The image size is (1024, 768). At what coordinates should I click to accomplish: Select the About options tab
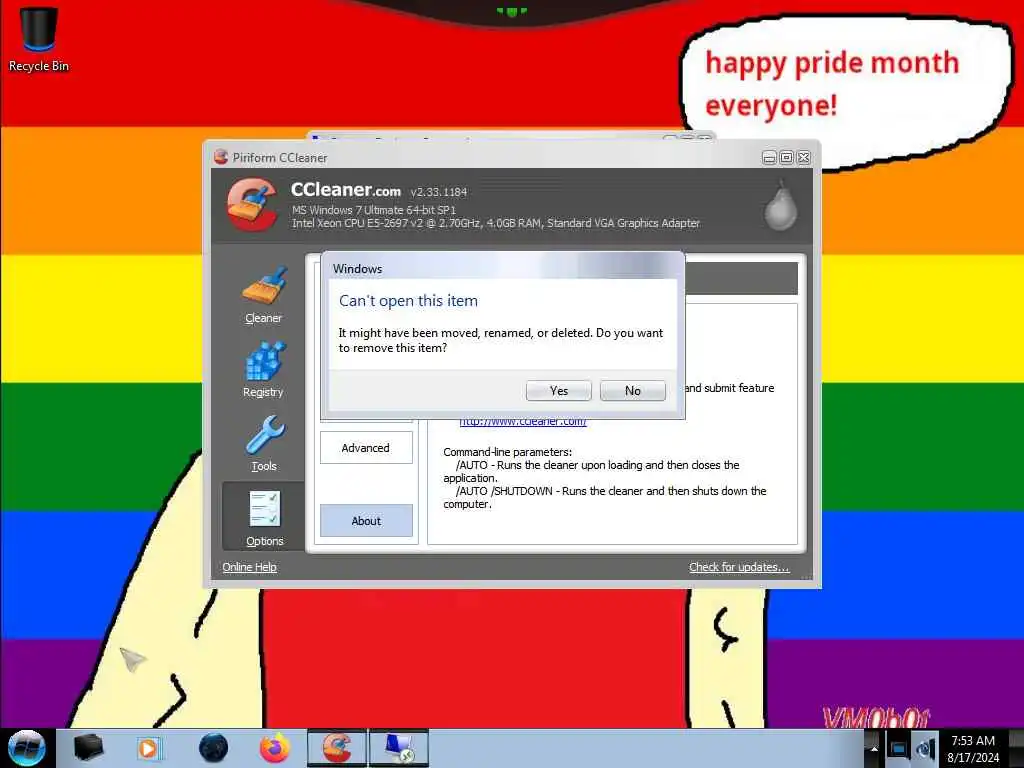tap(366, 520)
